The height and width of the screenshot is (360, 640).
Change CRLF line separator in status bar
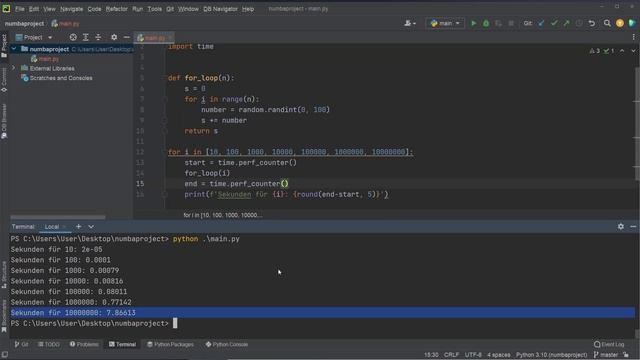[451, 355]
